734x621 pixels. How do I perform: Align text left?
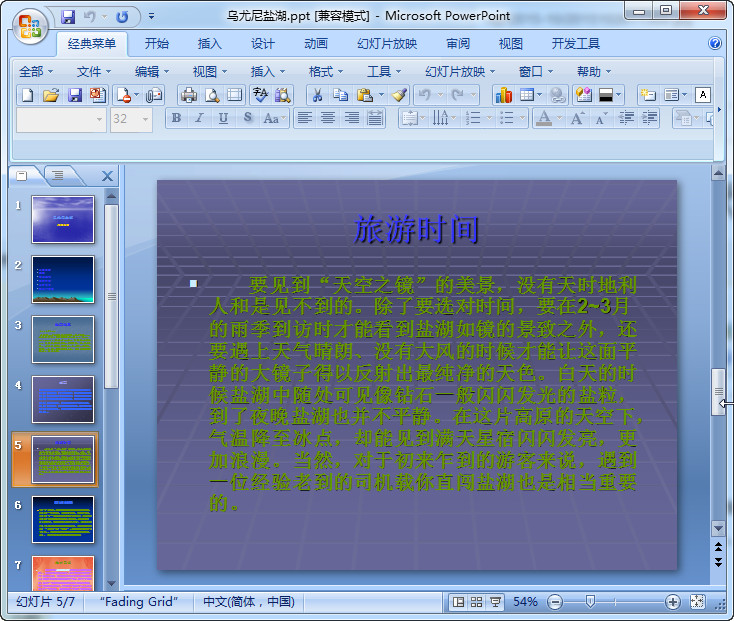[x=305, y=118]
